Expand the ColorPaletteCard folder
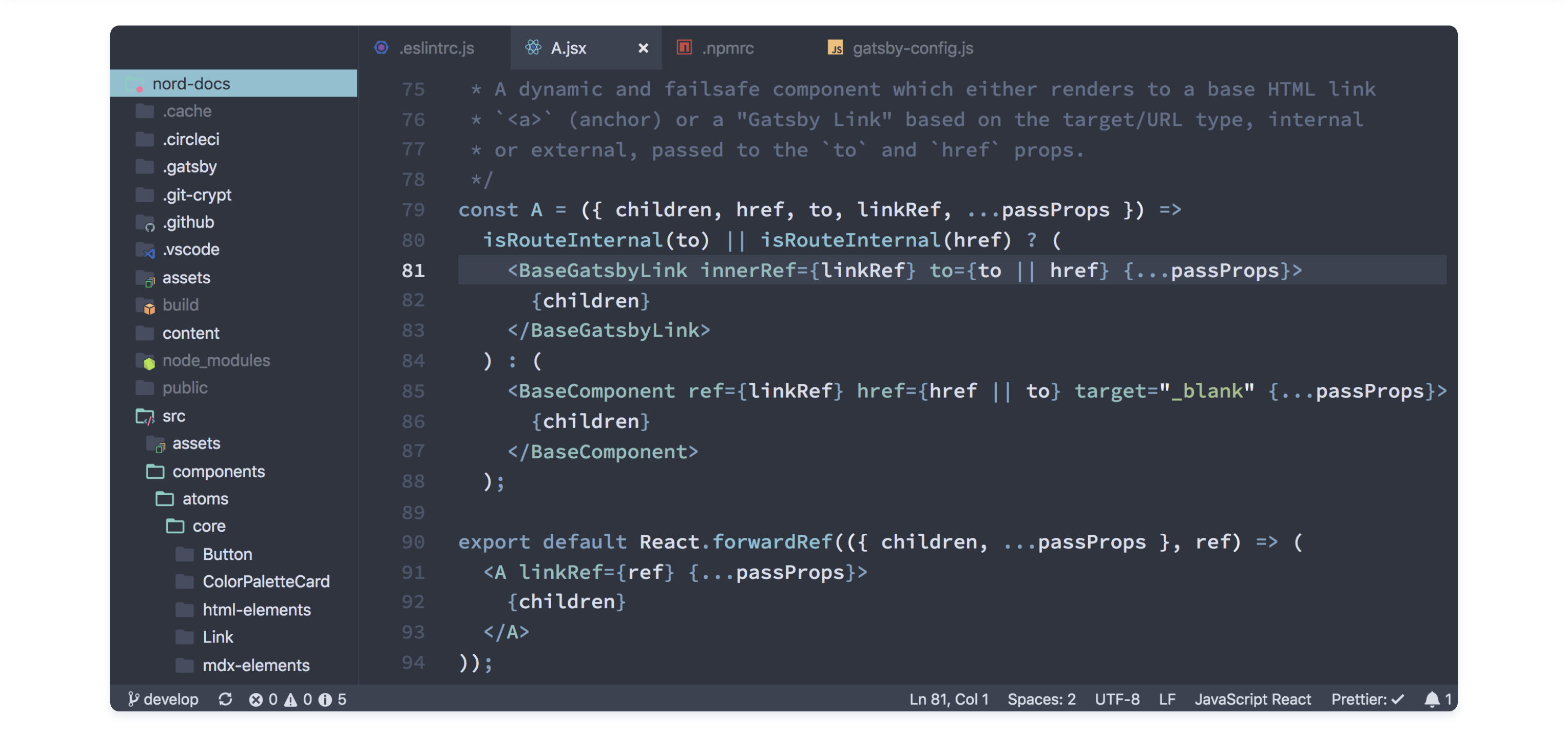Screen dimensions: 1568x741 (265, 582)
